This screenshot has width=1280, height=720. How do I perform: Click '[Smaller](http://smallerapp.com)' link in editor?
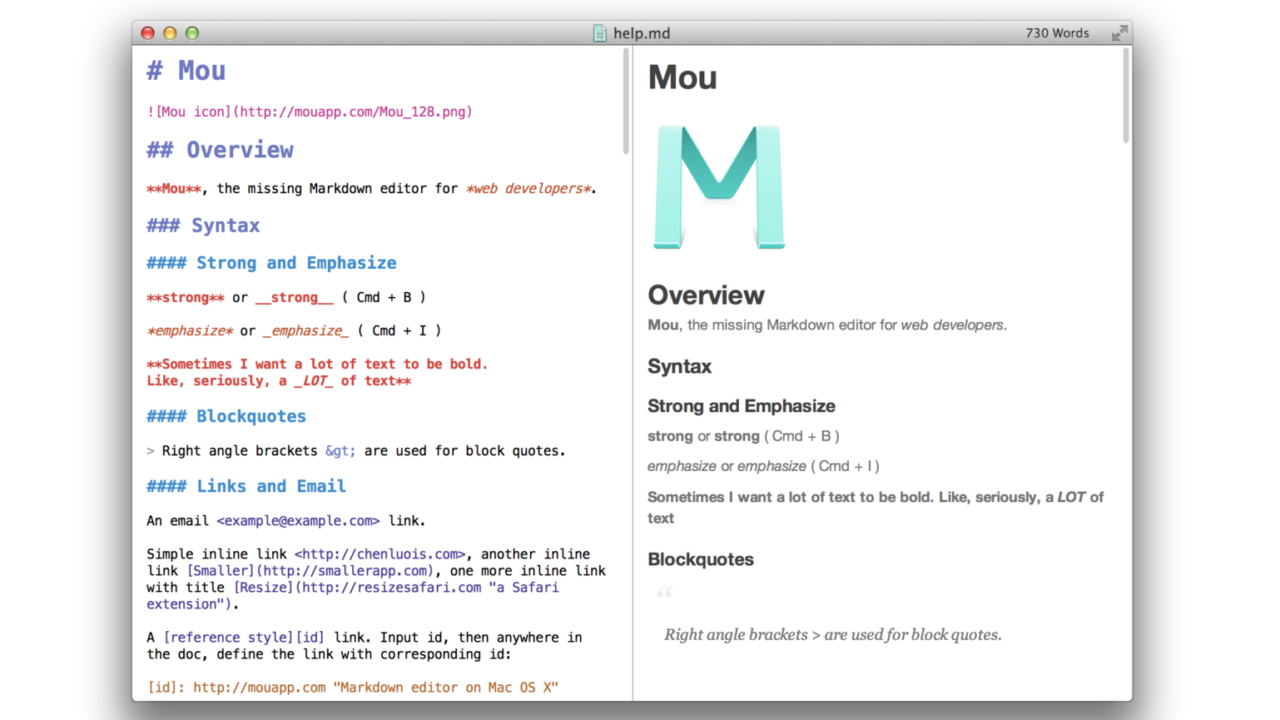pos(310,571)
